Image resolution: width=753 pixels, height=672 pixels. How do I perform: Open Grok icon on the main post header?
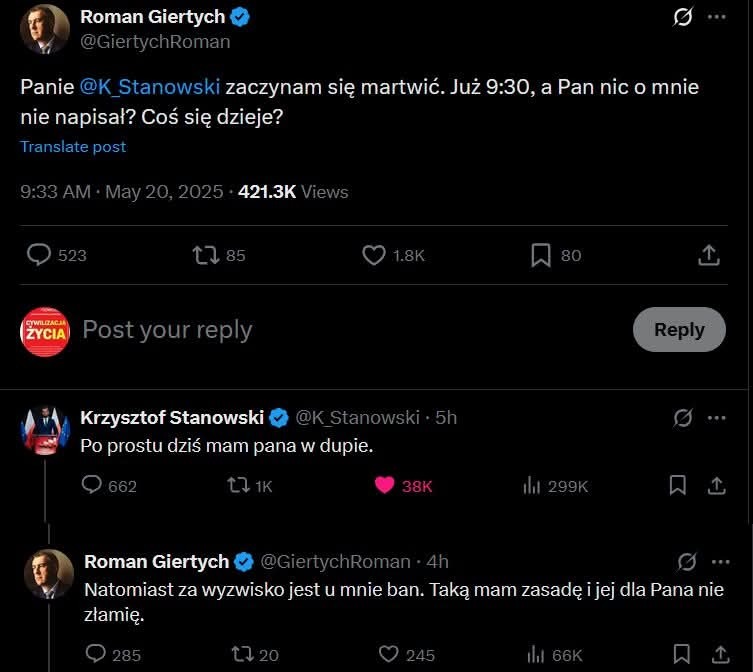(684, 18)
